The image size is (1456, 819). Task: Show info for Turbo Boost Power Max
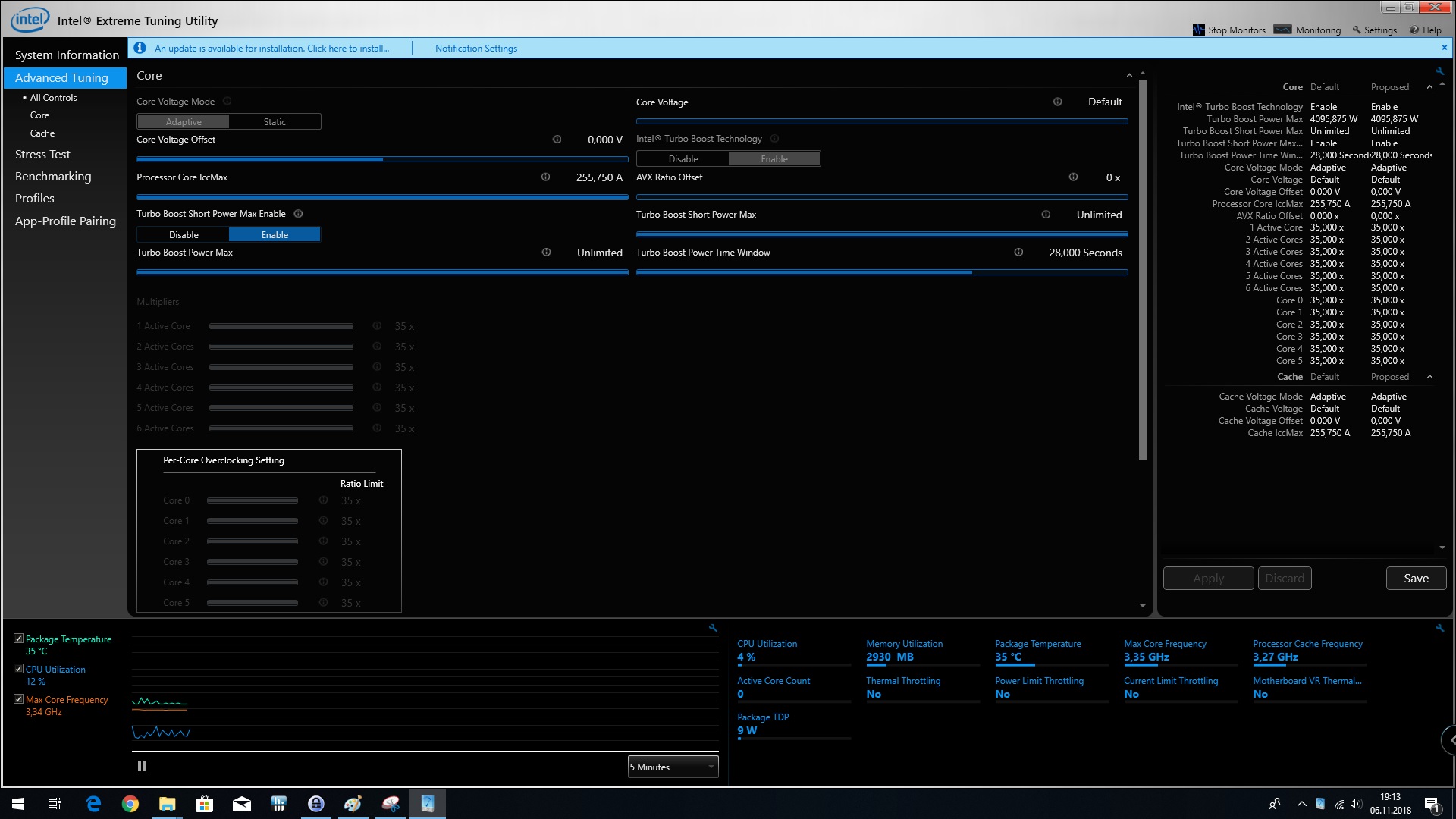tap(546, 253)
